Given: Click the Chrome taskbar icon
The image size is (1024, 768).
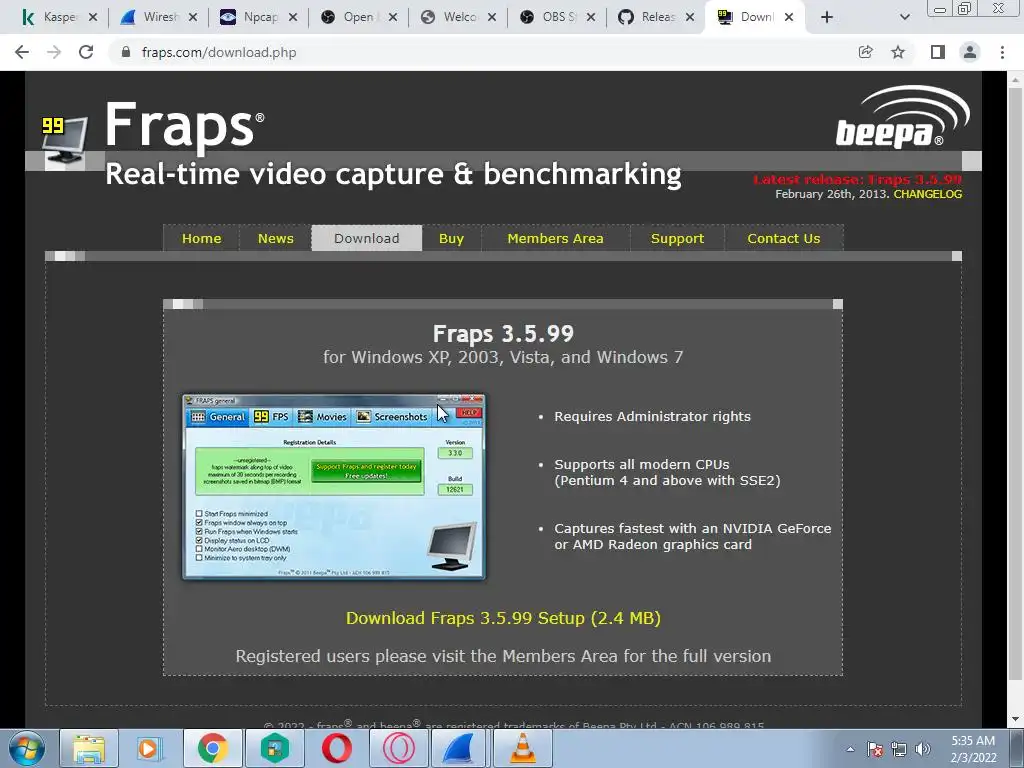Looking at the screenshot, I should (212, 748).
